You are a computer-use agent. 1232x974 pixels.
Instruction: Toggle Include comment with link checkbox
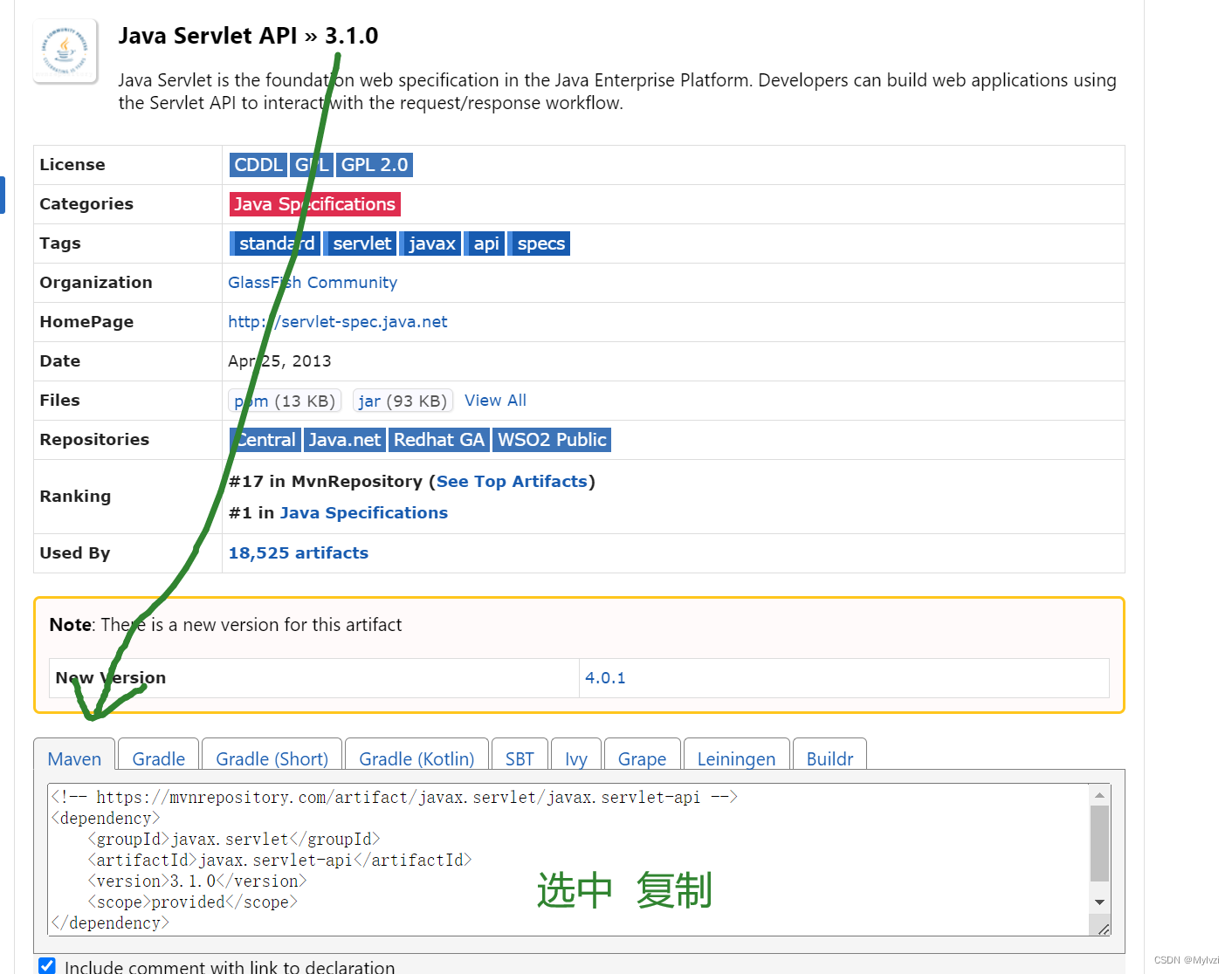coord(47,965)
